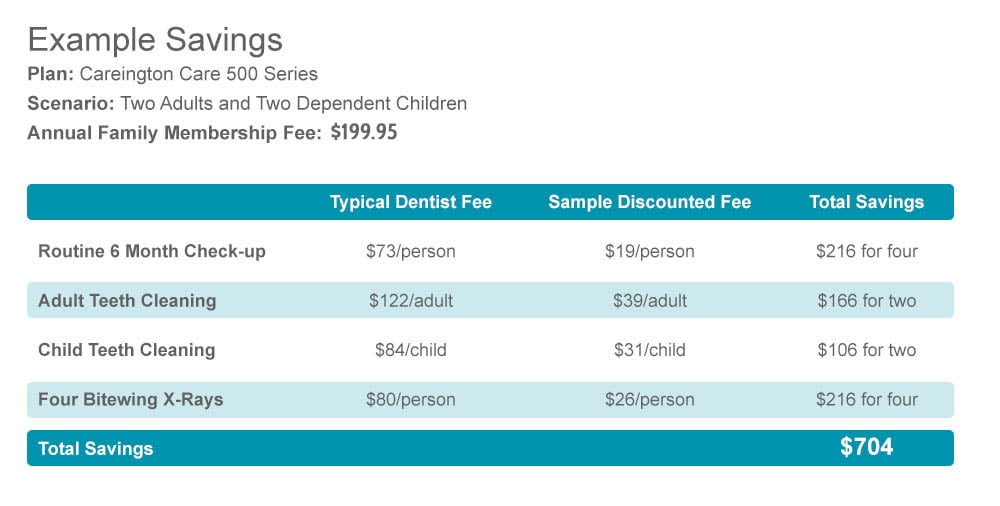Select the Four Bitewing X-Rays row label

point(130,399)
